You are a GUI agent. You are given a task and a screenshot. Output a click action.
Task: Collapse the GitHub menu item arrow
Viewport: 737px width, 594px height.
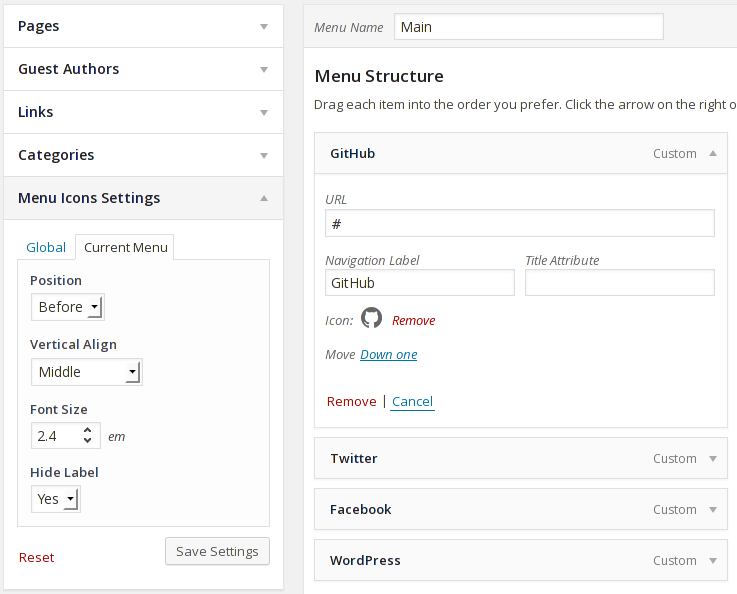(713, 153)
